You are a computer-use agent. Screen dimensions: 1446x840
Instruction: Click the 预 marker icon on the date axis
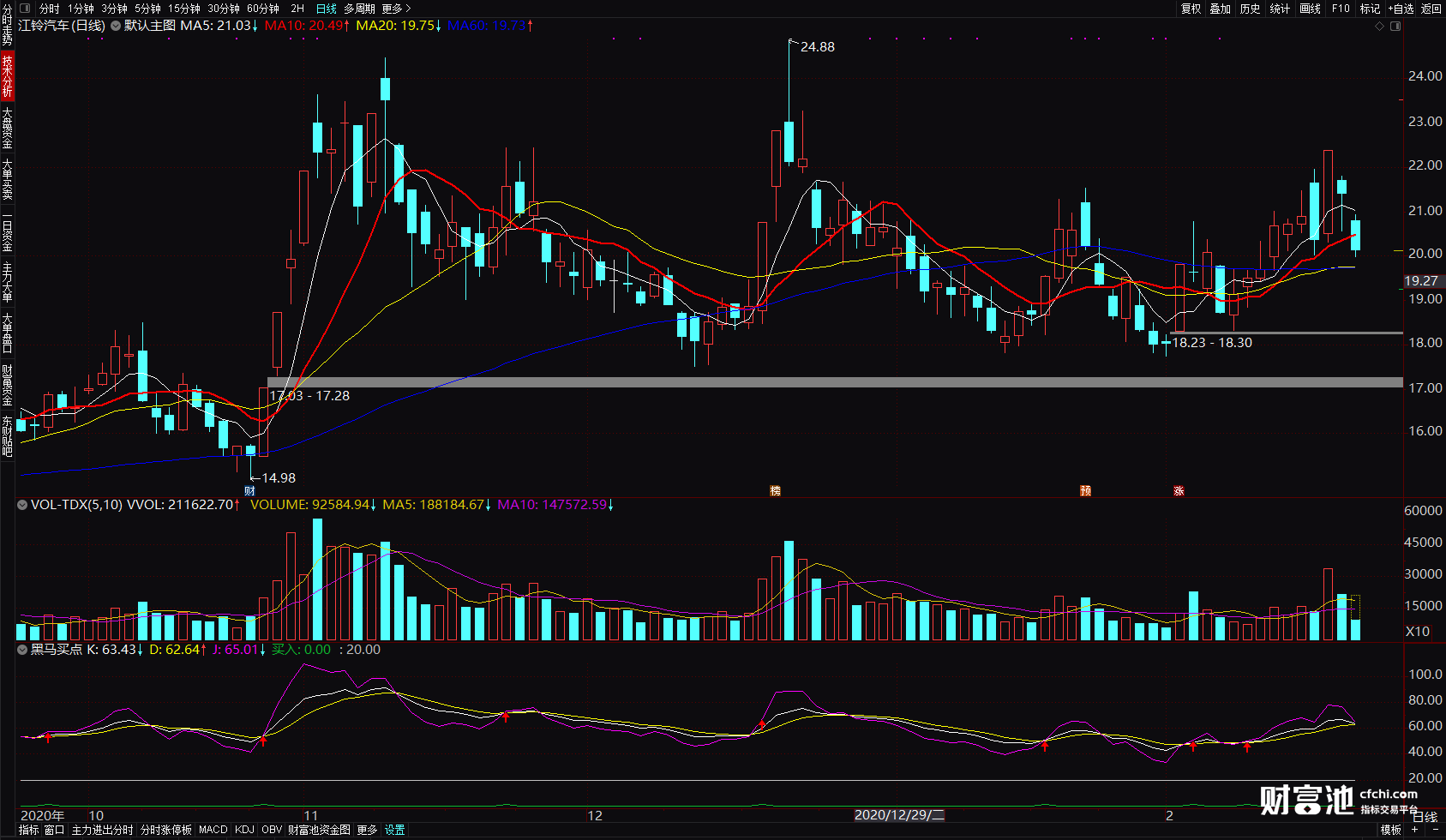pyautogui.click(x=1085, y=491)
